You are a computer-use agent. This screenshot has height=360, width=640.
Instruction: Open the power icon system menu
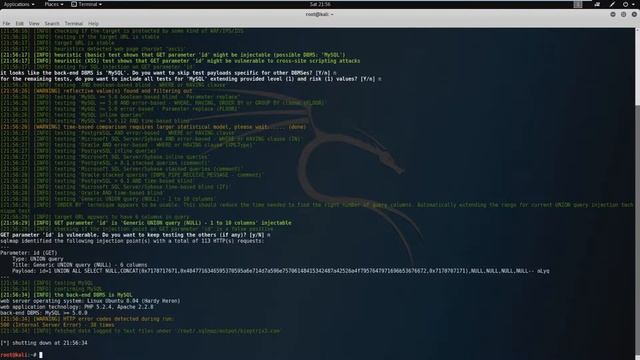(625, 4)
